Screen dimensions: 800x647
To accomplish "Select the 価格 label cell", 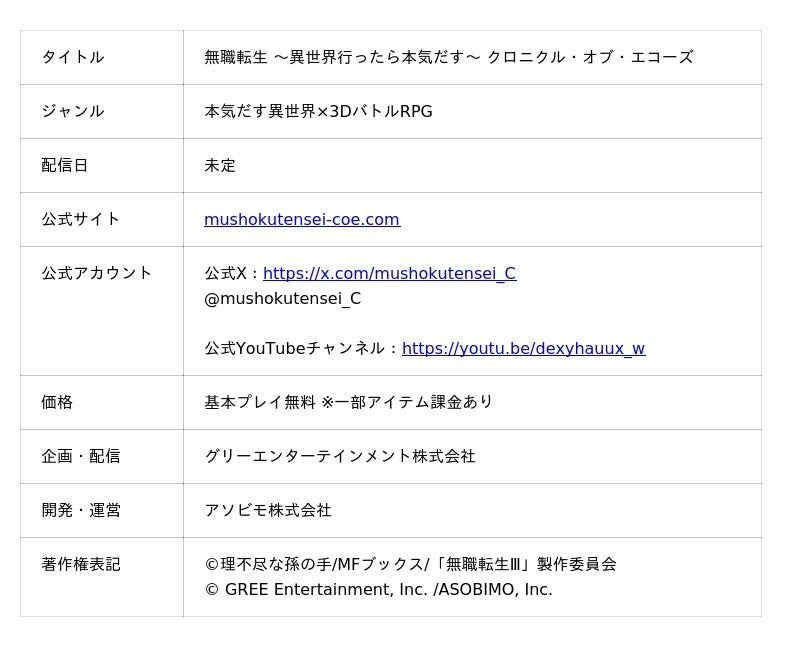I will tap(57, 403).
